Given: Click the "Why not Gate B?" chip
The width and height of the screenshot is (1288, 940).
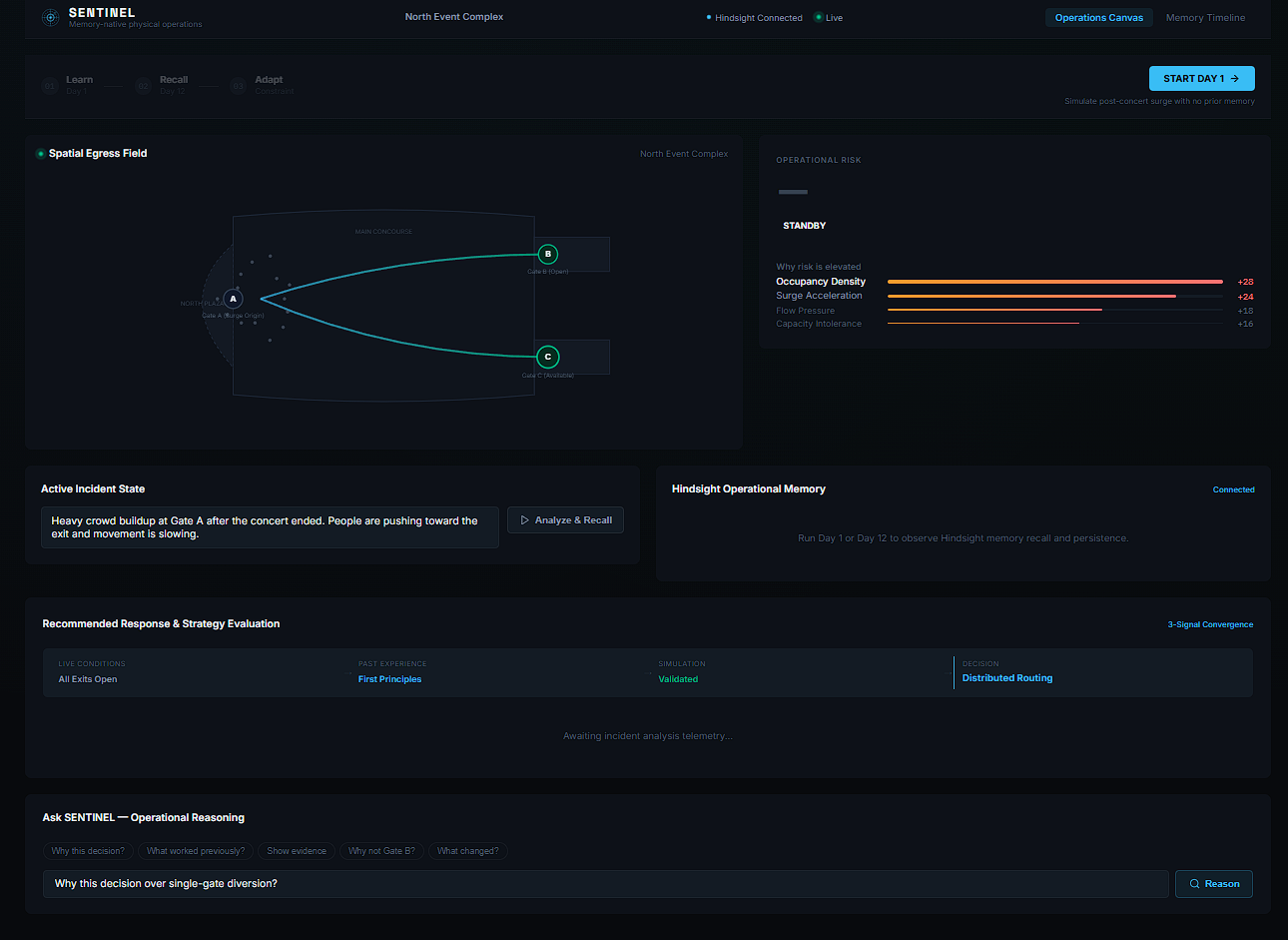Looking at the screenshot, I should click(x=381, y=851).
